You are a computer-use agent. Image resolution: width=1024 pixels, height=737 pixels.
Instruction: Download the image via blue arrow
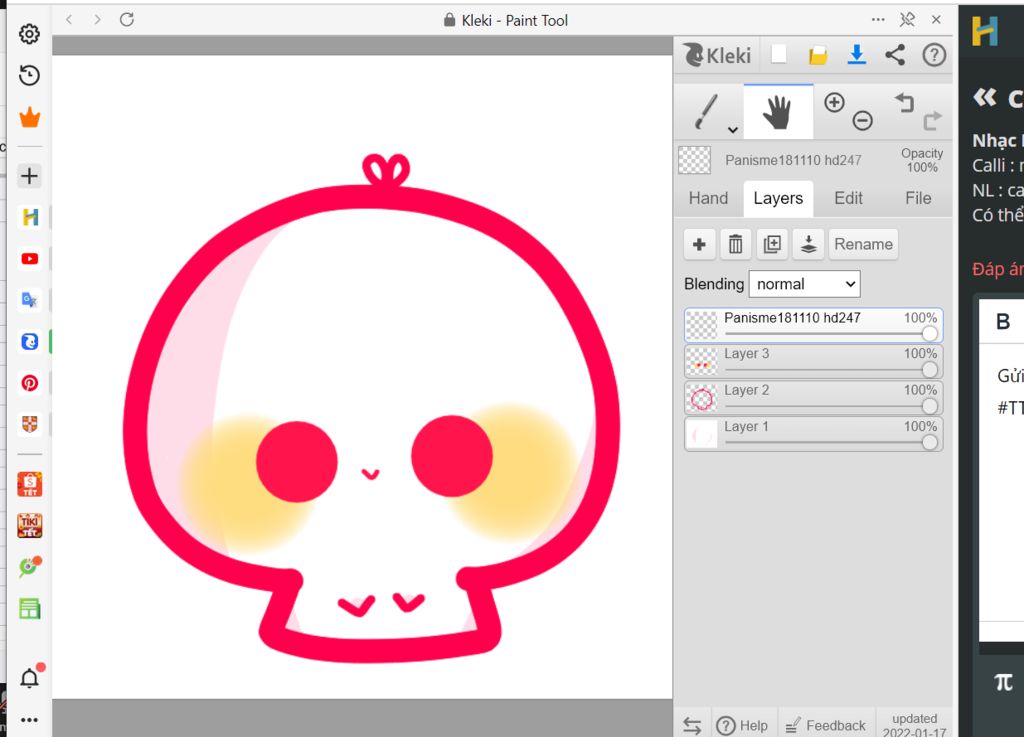(x=857, y=55)
